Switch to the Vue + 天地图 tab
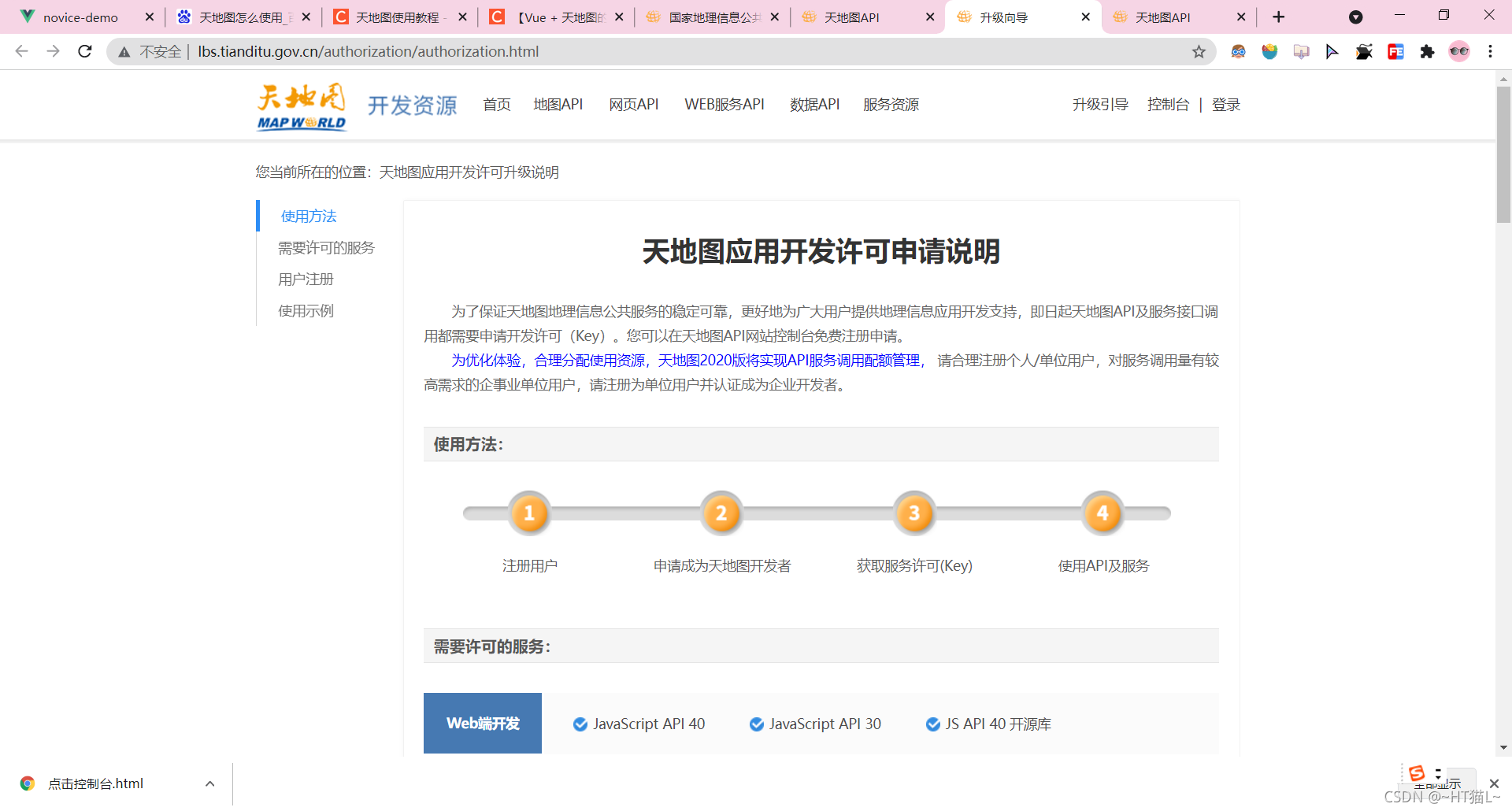 [555, 17]
